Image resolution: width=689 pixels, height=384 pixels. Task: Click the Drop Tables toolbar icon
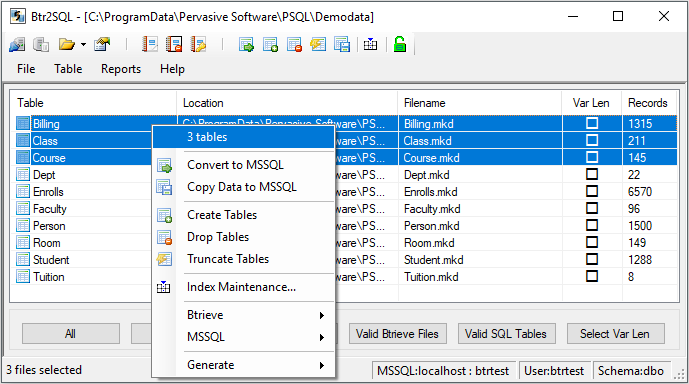point(294,44)
